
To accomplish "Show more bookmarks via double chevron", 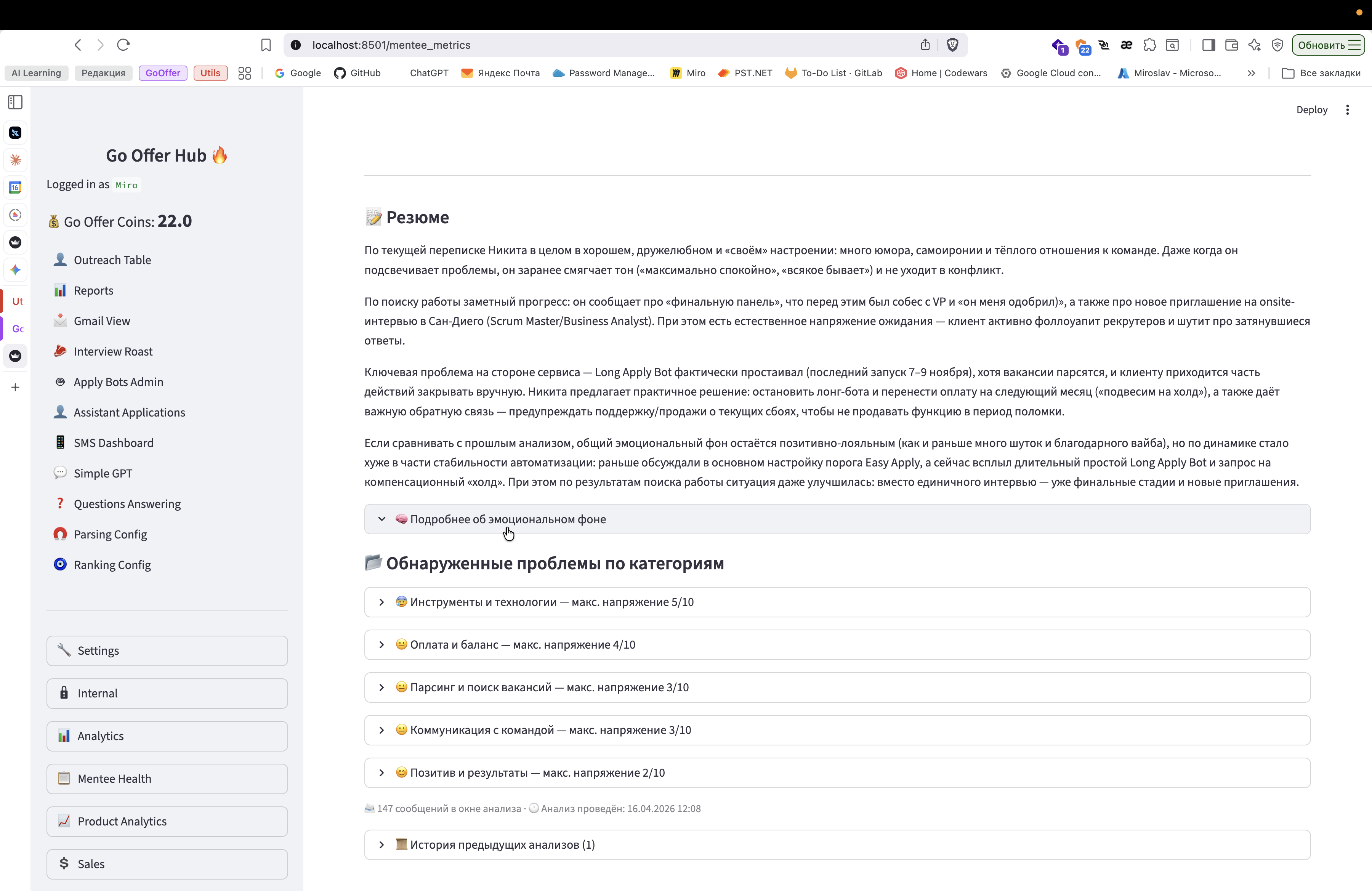I will click(1251, 73).
